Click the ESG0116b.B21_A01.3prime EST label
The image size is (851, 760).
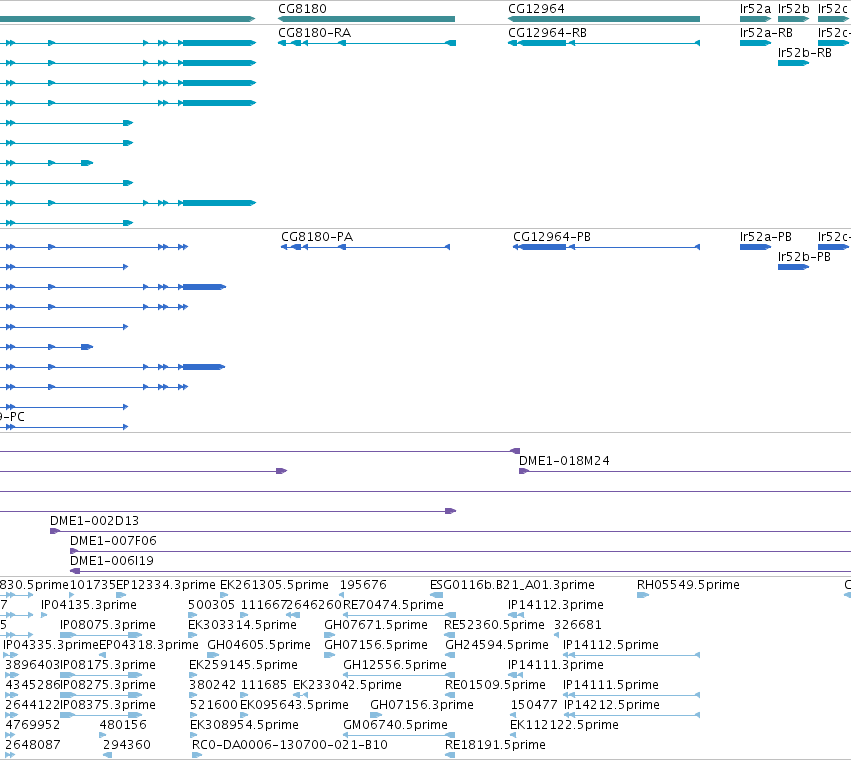point(512,585)
